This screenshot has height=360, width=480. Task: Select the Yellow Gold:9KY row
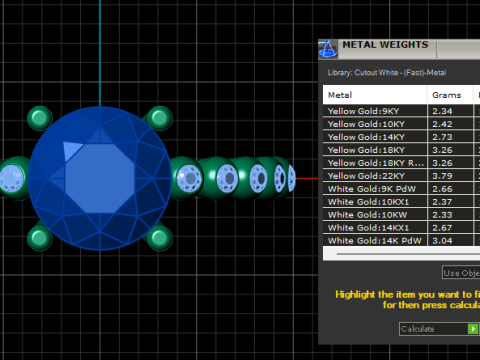401,111
